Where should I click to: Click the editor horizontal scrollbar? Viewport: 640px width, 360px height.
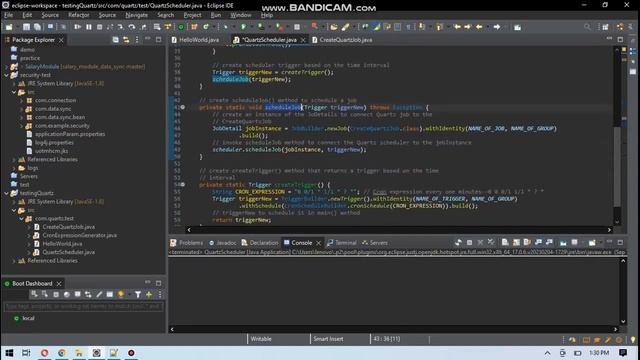[398, 230]
